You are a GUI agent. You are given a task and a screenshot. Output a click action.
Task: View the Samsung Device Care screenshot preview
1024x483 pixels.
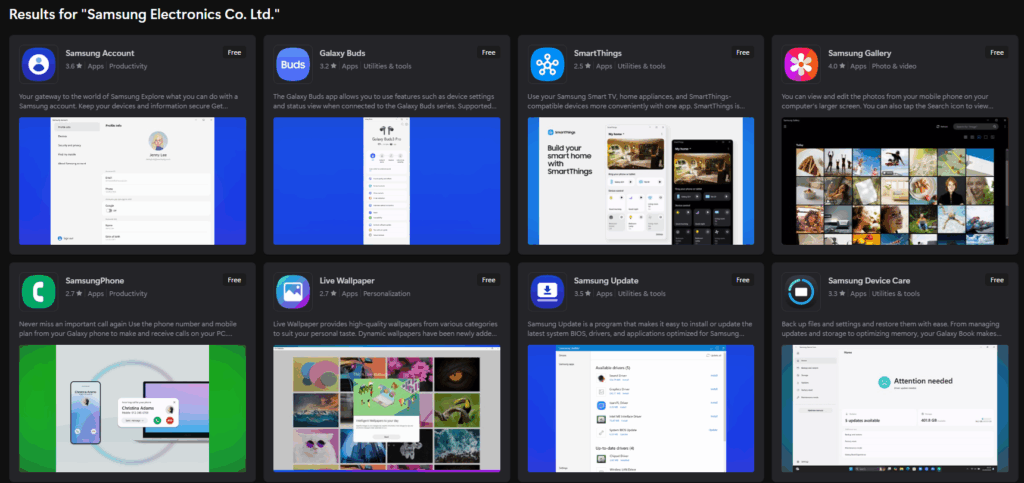(895, 409)
